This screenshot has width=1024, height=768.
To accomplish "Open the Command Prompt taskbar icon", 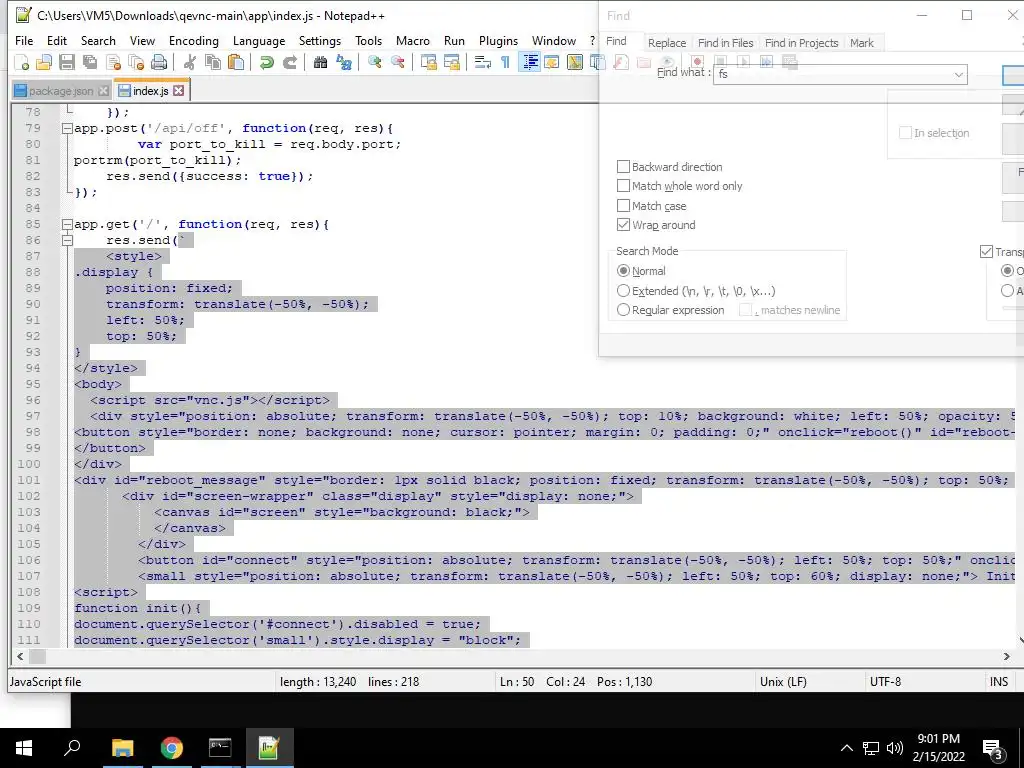I will click(220, 748).
